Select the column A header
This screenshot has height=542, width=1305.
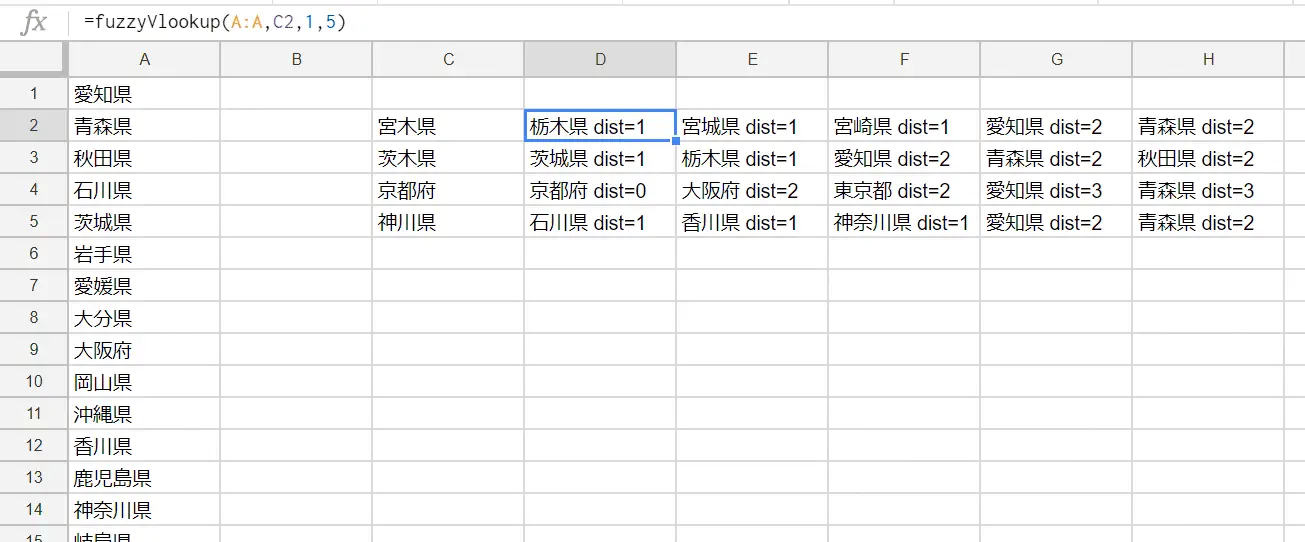144,60
